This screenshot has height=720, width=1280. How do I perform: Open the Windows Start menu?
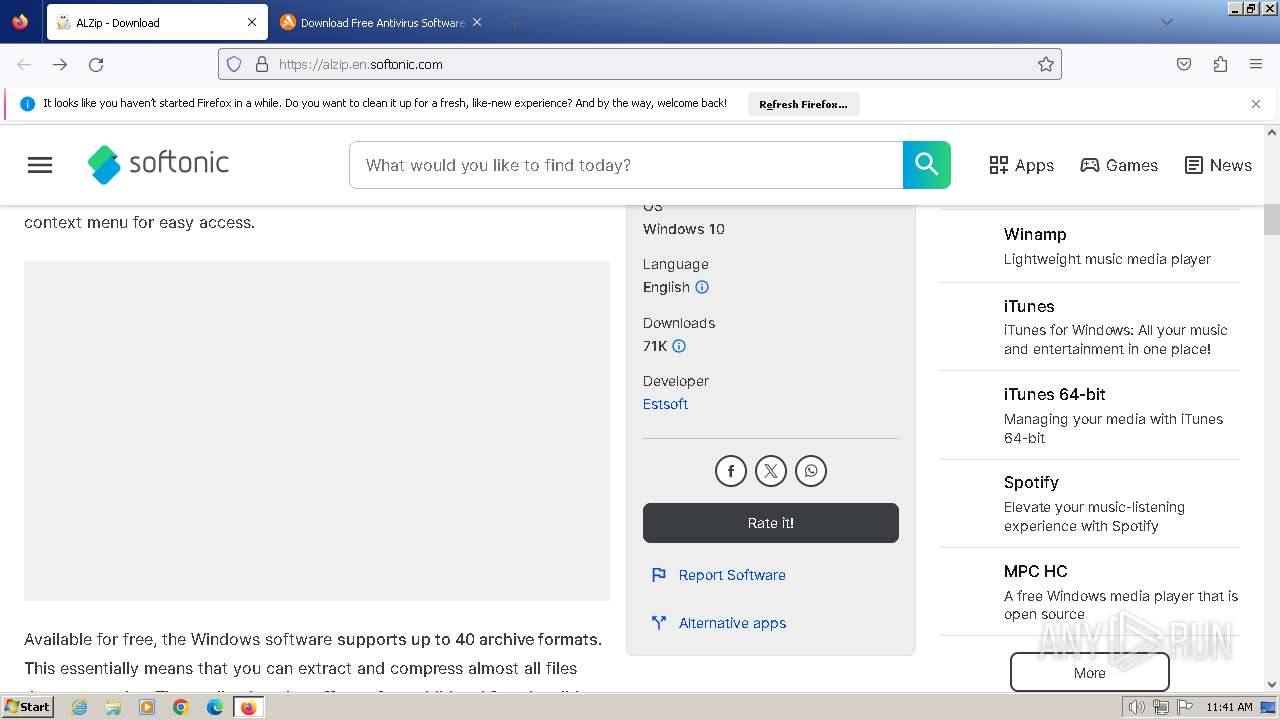click(27, 707)
